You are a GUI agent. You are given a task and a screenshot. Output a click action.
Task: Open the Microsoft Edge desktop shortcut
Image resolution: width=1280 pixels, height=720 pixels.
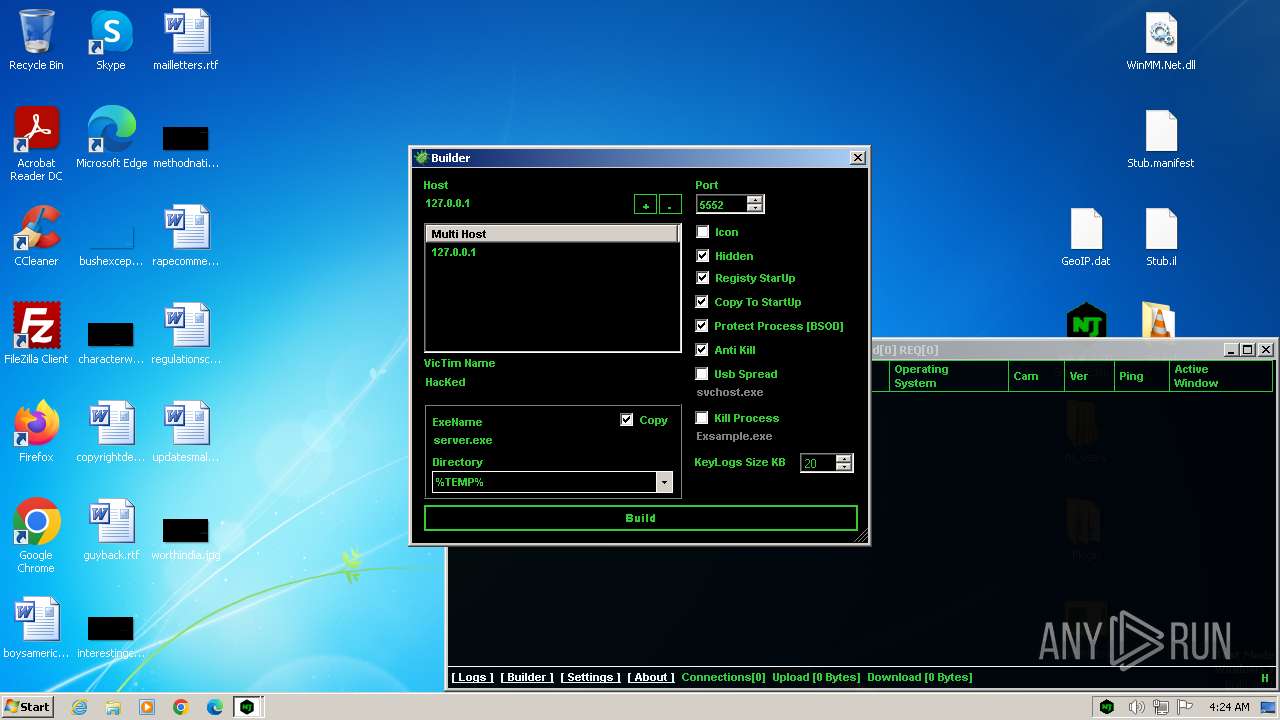[111, 138]
